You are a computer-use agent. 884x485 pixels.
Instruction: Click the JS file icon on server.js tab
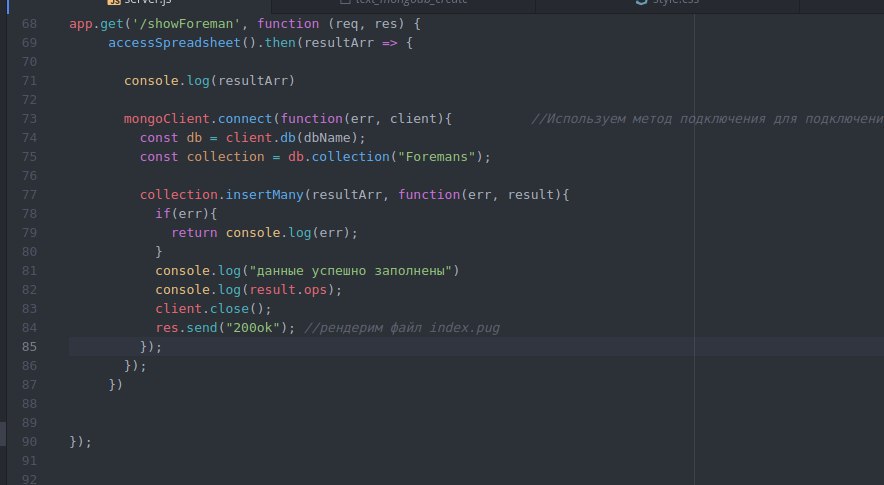pos(114,2)
